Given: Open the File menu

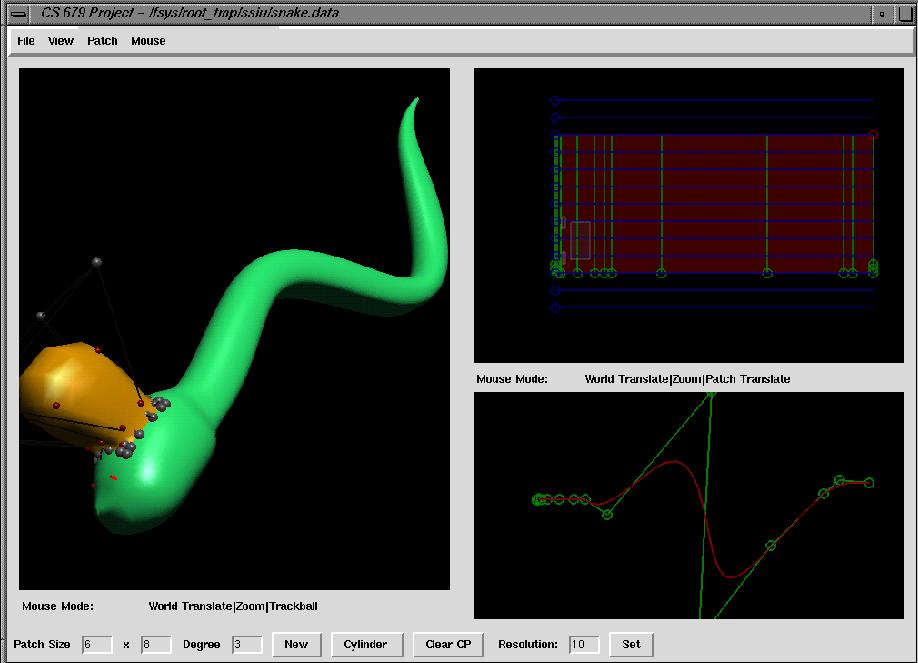Looking at the screenshot, I should (x=26, y=41).
